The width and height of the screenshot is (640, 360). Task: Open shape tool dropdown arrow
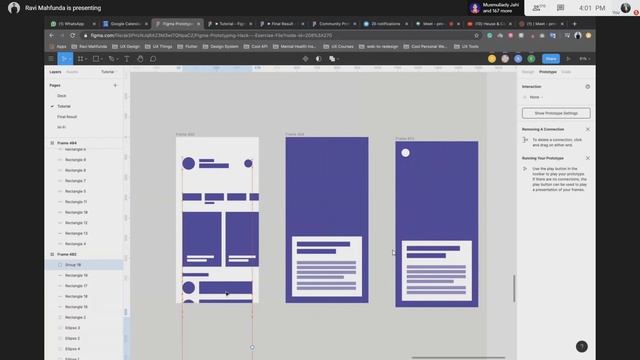click(101, 59)
